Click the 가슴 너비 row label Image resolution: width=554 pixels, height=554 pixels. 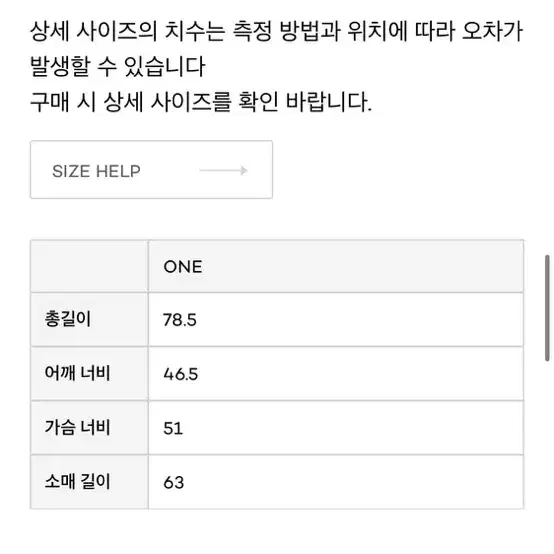point(77,427)
